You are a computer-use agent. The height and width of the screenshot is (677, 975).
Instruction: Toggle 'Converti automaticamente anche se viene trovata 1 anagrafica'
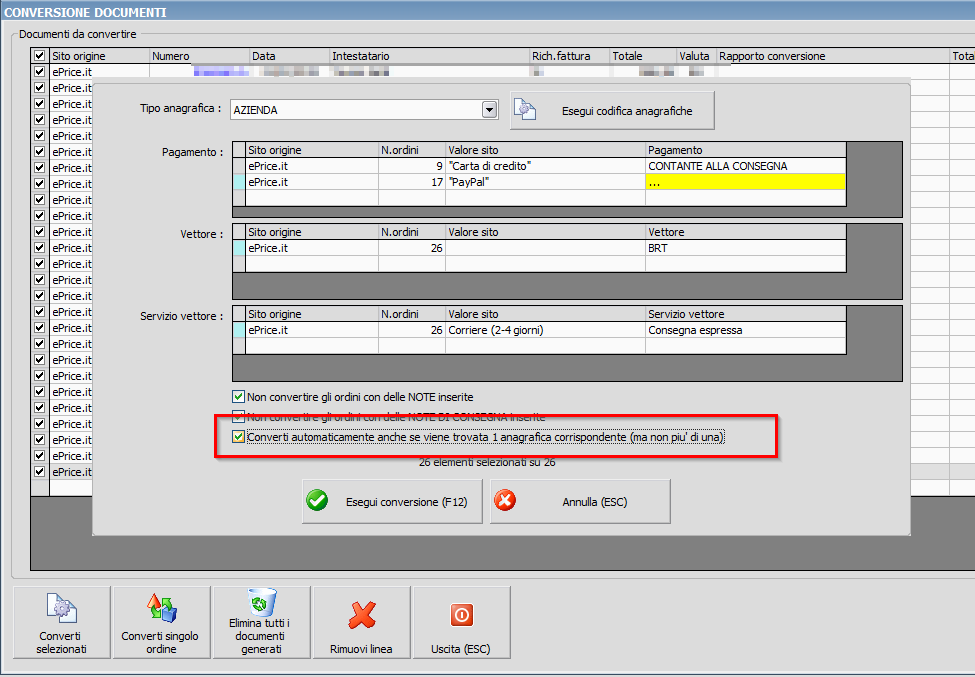coord(238,436)
